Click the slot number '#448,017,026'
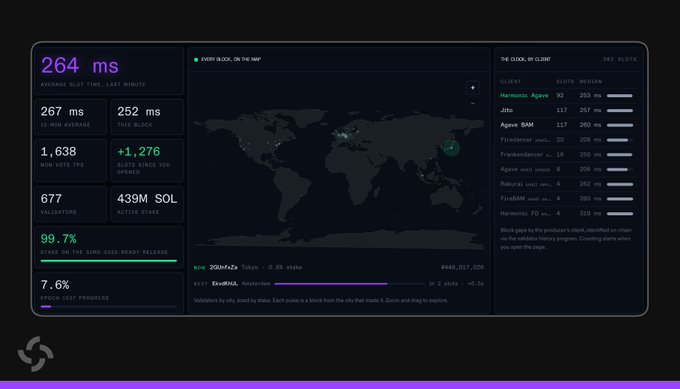 pos(462,267)
